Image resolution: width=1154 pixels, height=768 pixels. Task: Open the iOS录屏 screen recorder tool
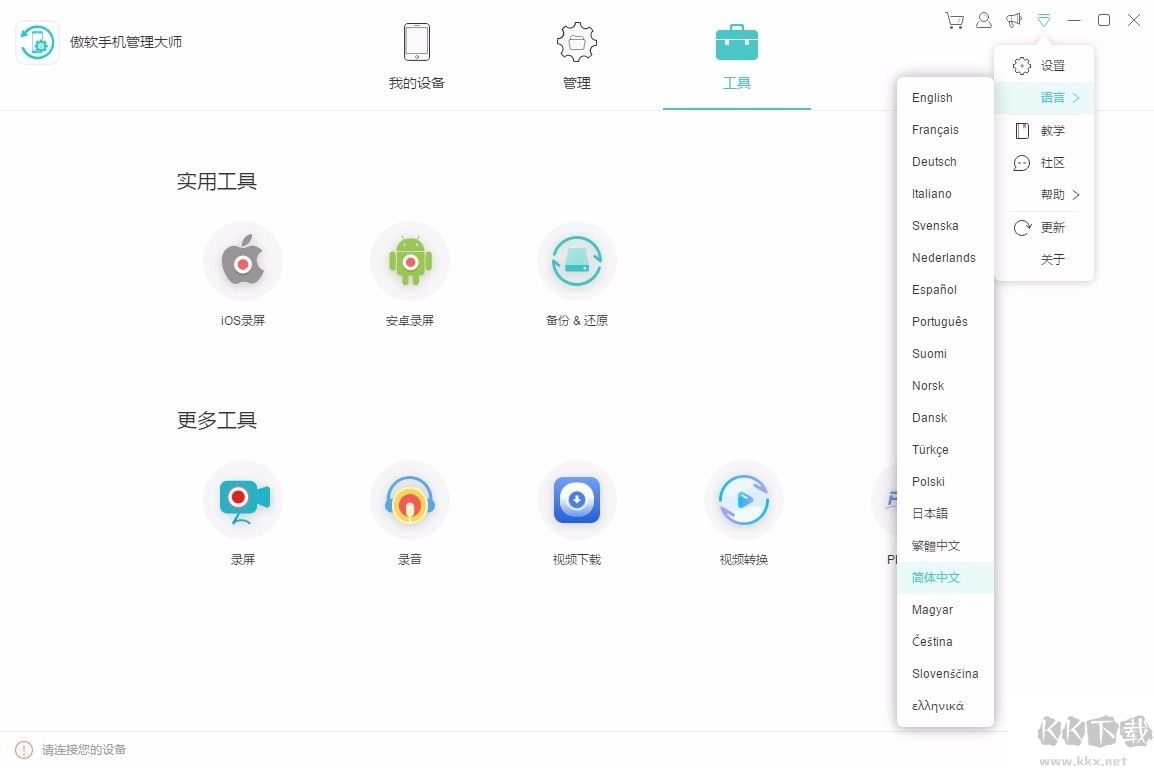(243, 261)
